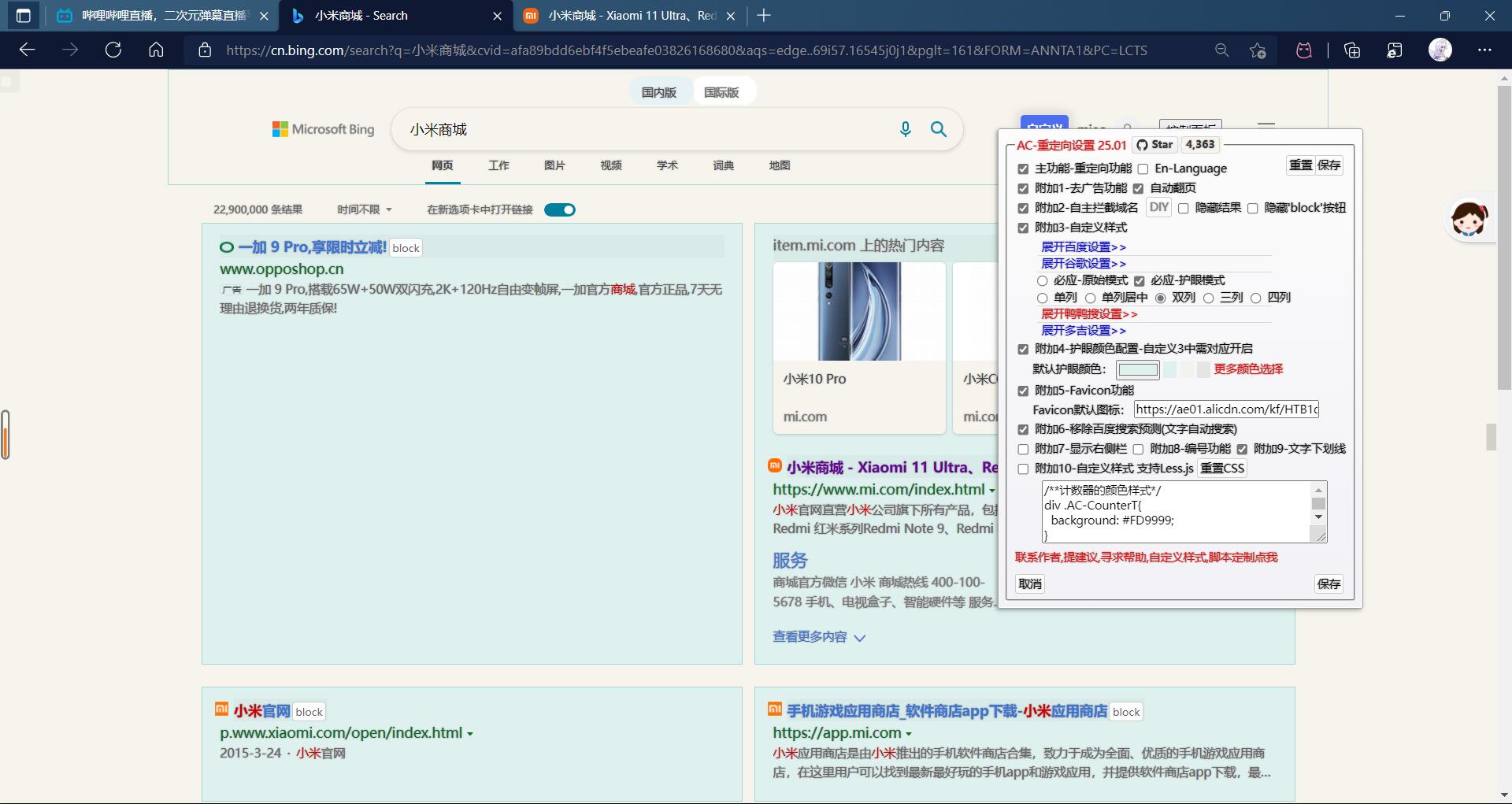Expand 展开百度设置 options
This screenshot has width=1512, height=804.
[1084, 246]
